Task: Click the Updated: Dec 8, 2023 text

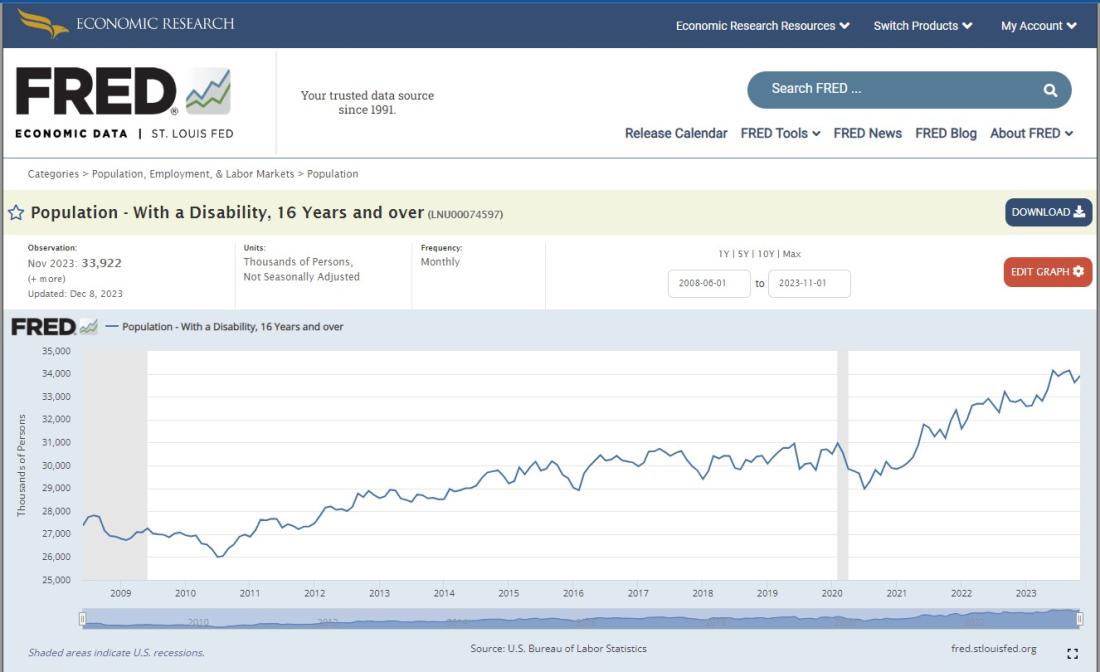Action: click(x=75, y=294)
